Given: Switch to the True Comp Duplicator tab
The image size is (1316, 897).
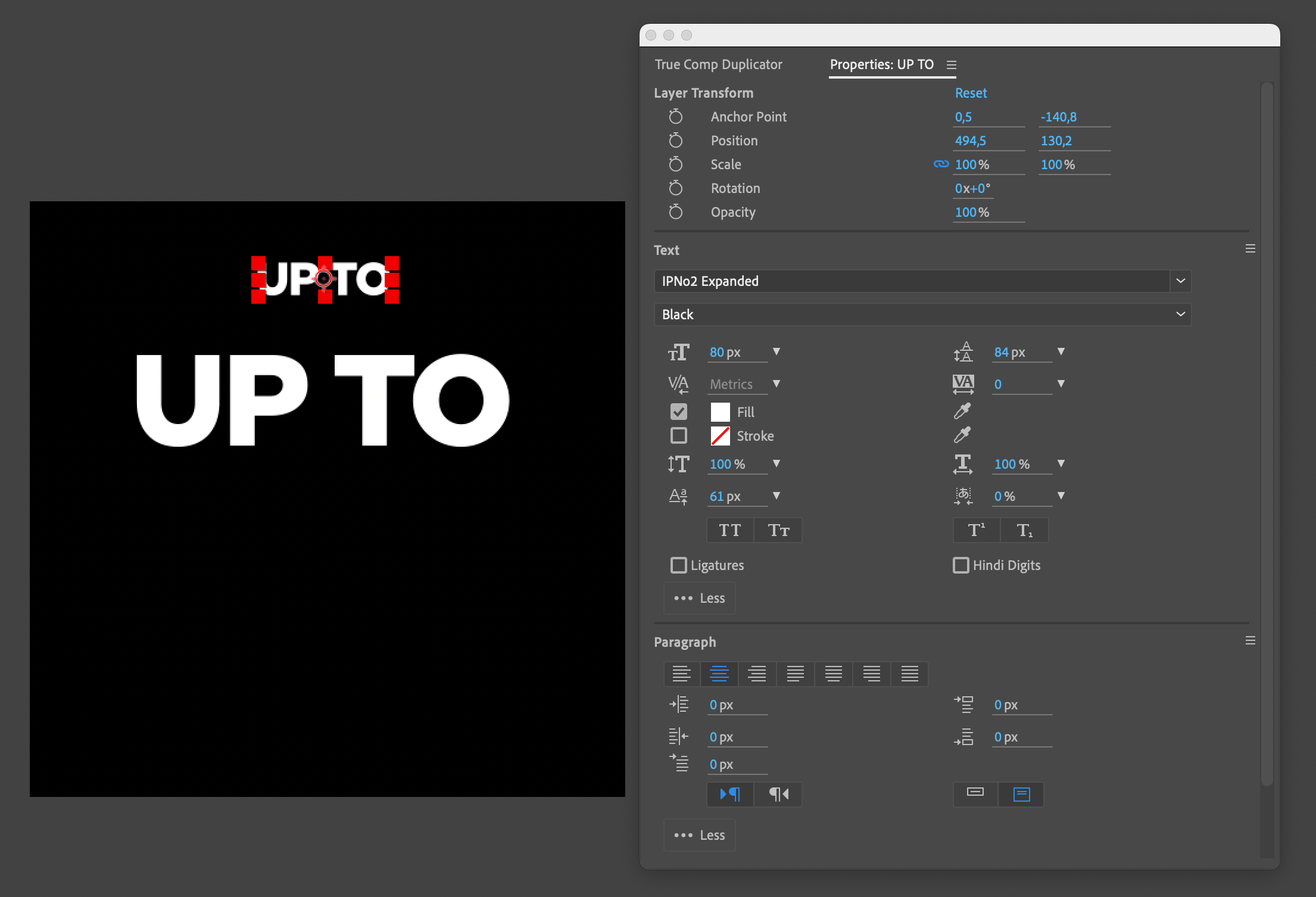Looking at the screenshot, I should (718, 64).
